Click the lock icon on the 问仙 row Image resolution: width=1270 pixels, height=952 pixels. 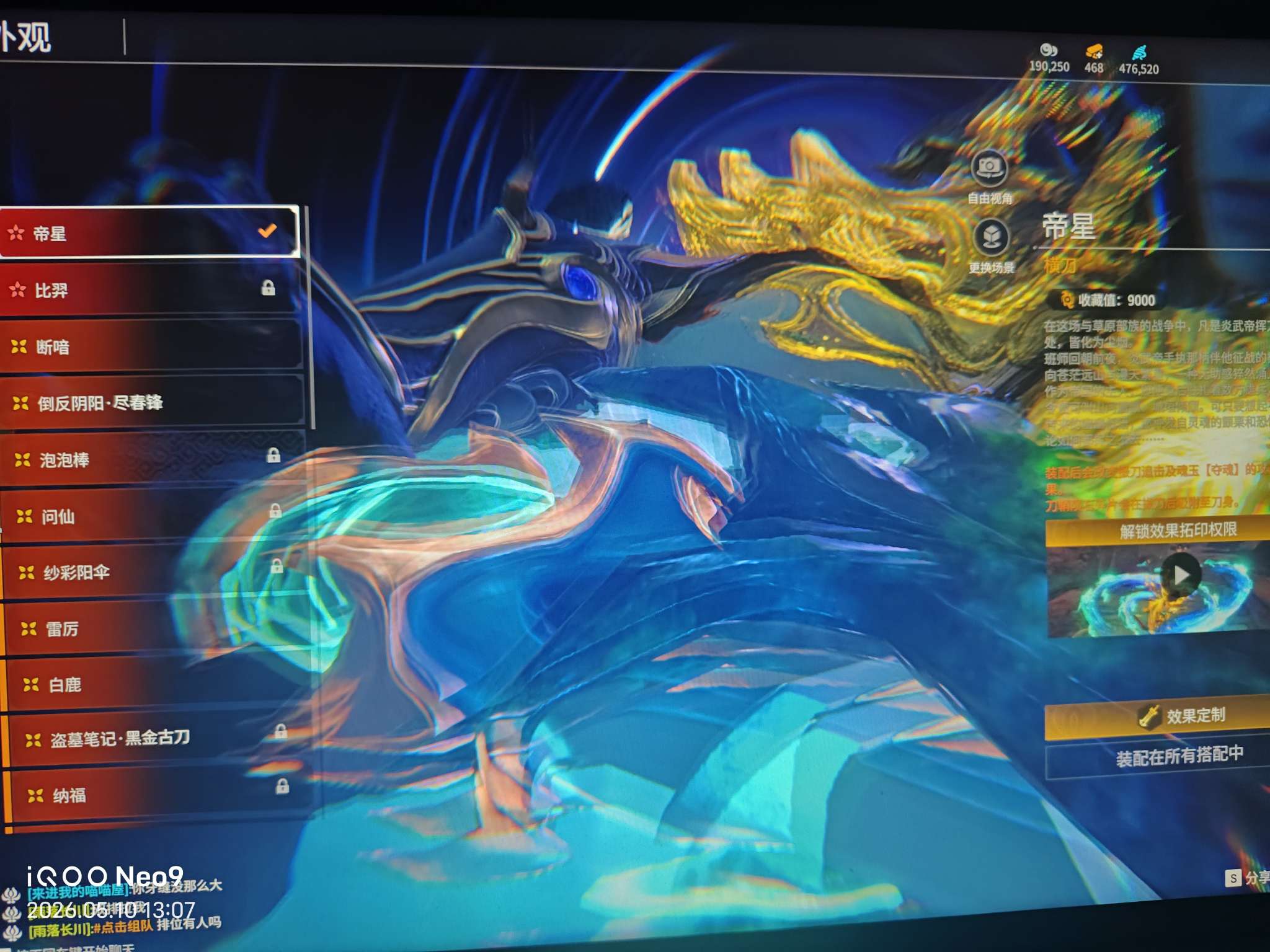pos(275,511)
